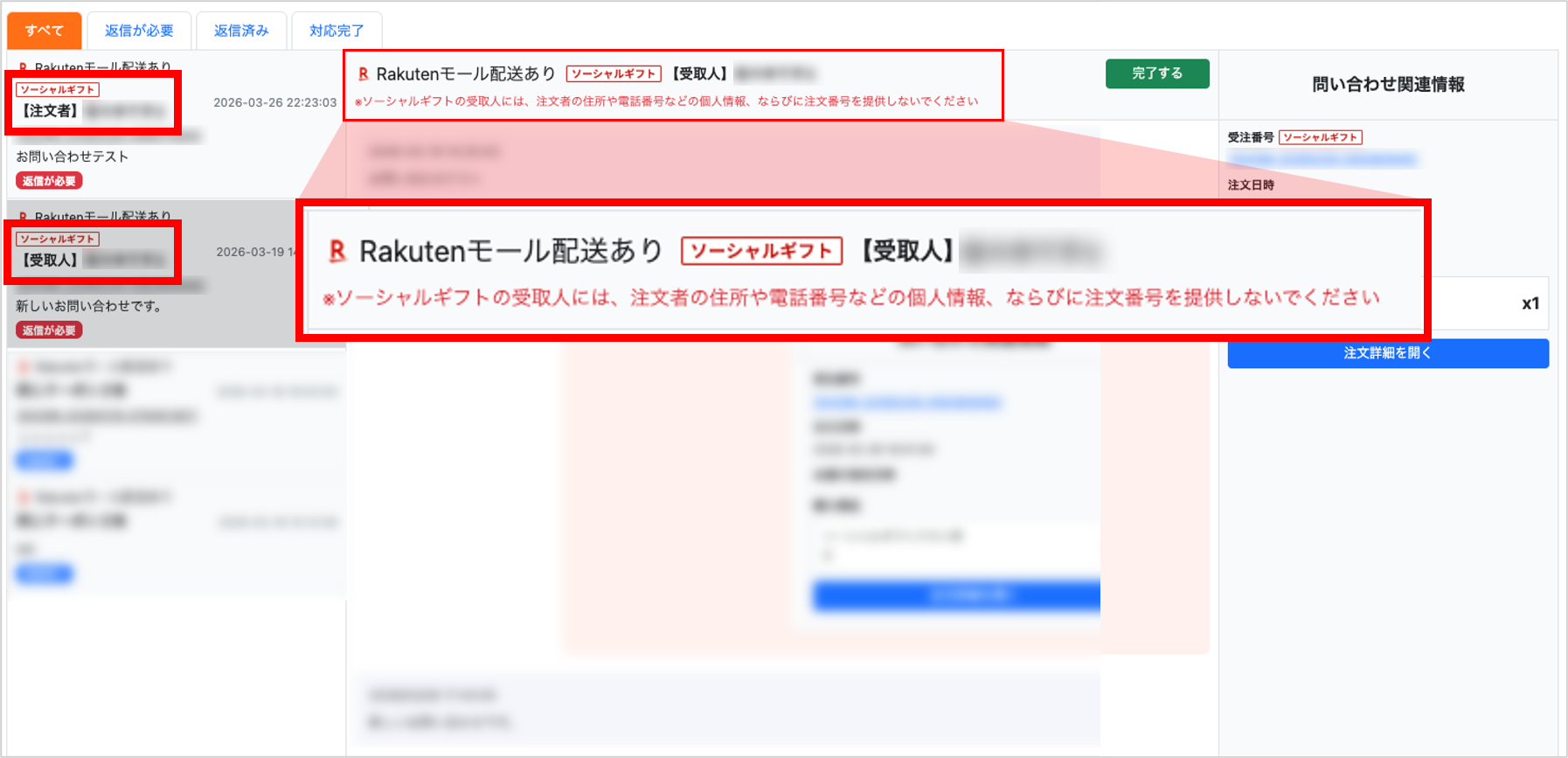Screen dimensions: 1568x758
Task: Click the 新しいお問い合わせです。 message preview
Action: point(89,306)
